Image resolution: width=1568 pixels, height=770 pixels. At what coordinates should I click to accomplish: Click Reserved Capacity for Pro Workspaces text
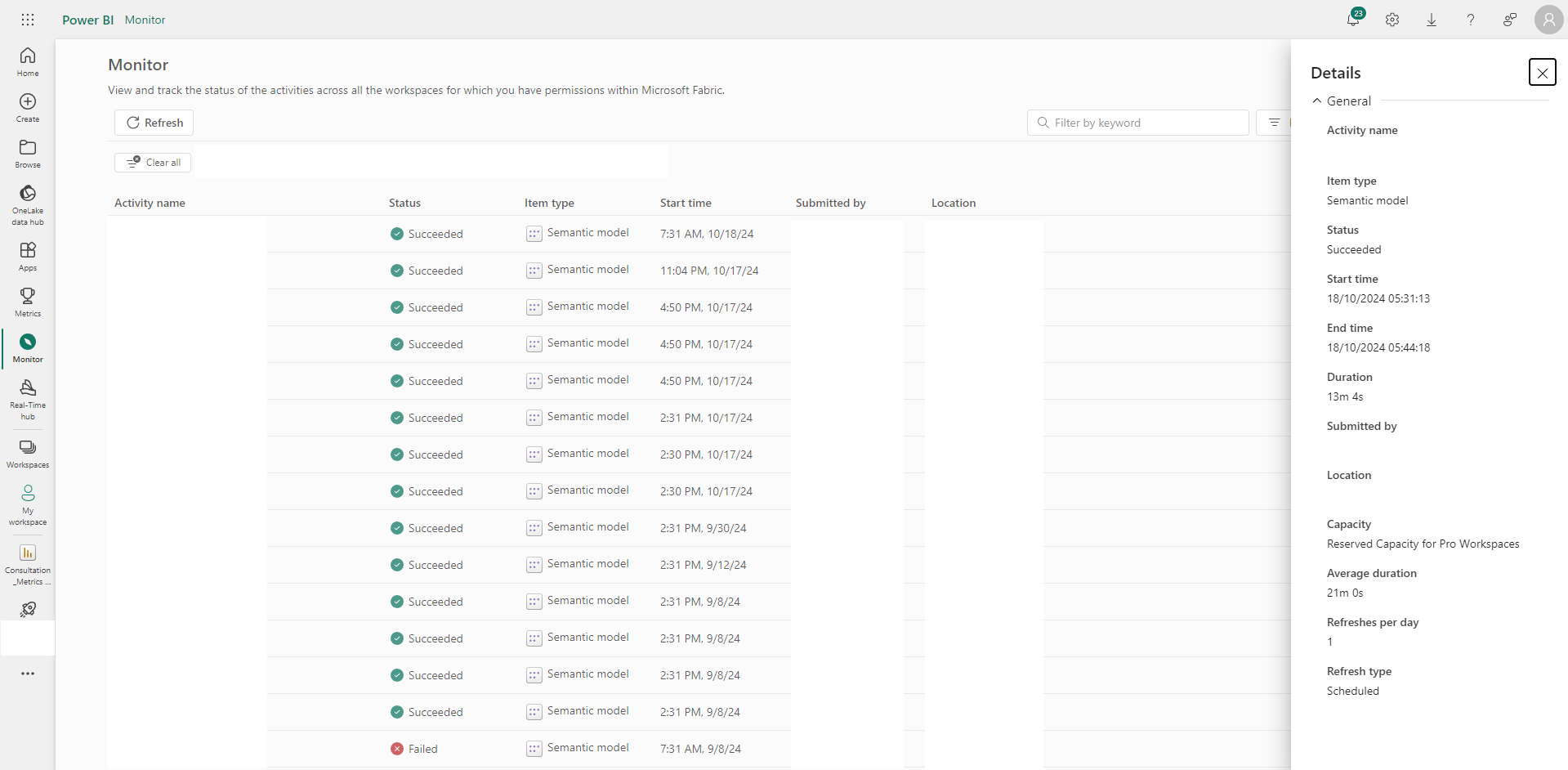pos(1423,544)
